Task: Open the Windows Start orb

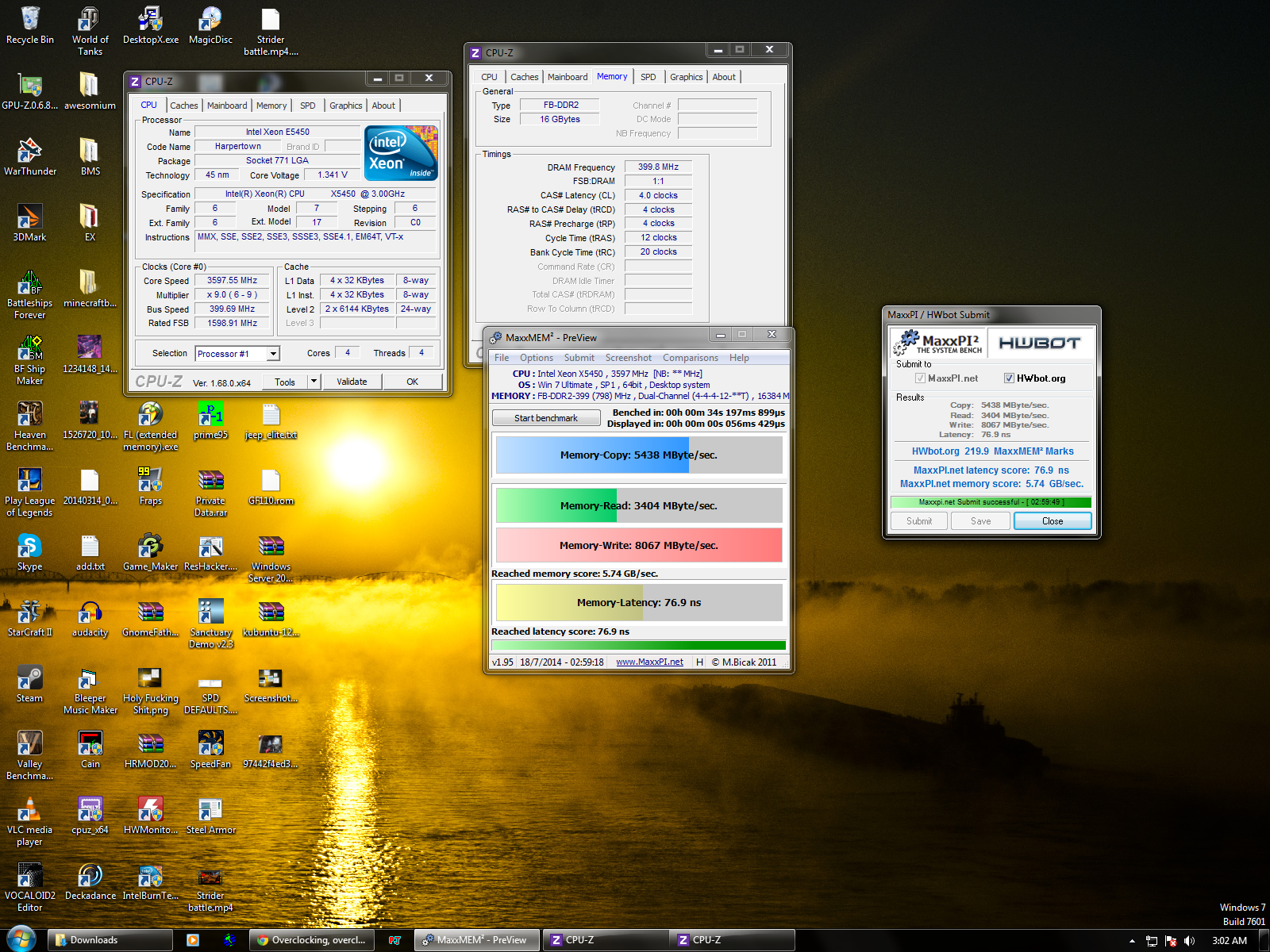Action: point(21,939)
